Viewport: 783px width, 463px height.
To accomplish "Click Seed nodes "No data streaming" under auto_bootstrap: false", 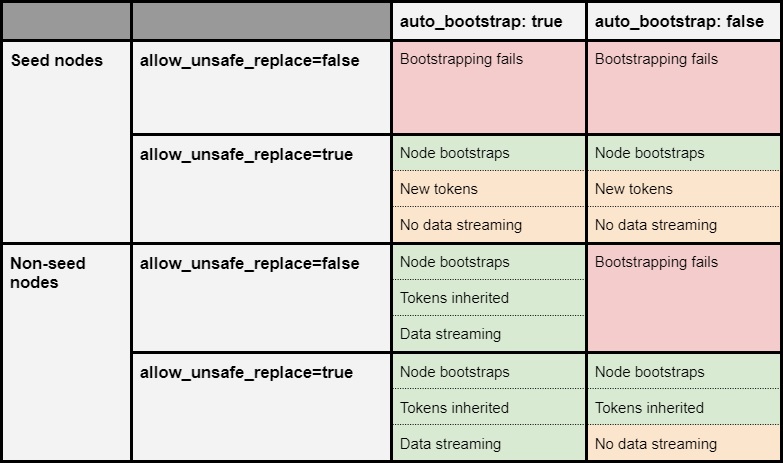I will coord(656,225).
